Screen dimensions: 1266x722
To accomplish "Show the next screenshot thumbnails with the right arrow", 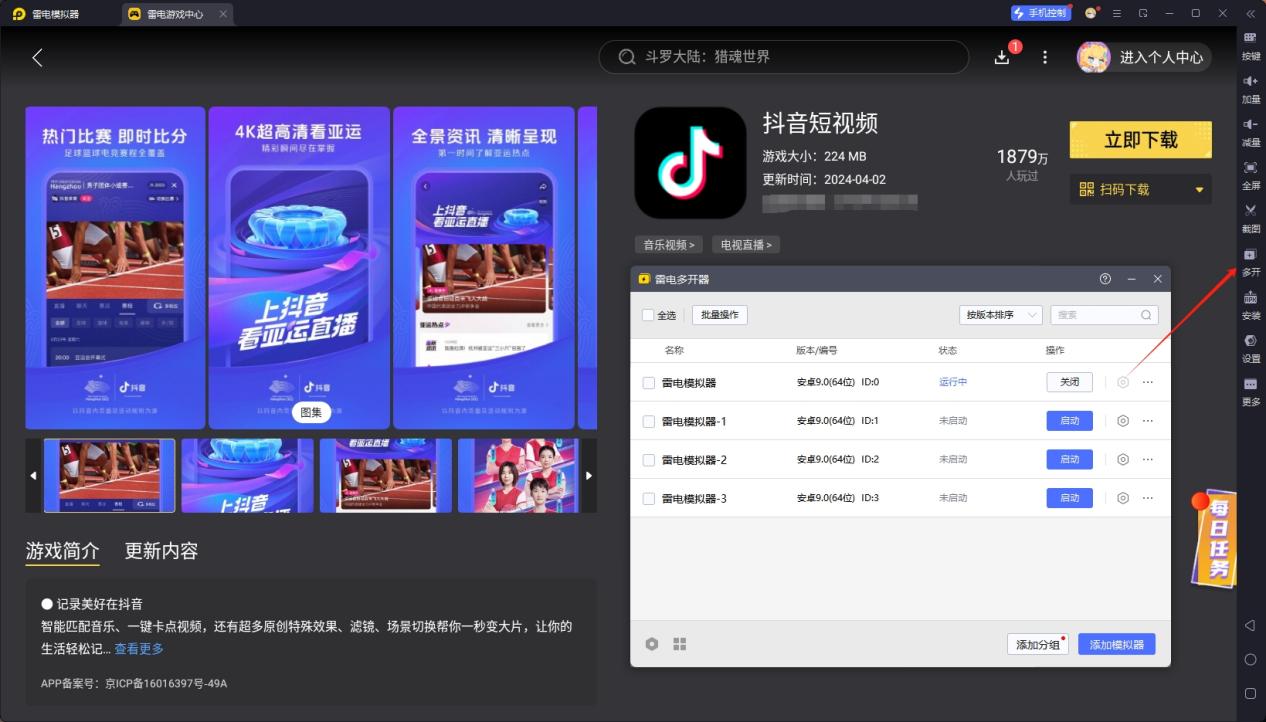I will tap(588, 476).
